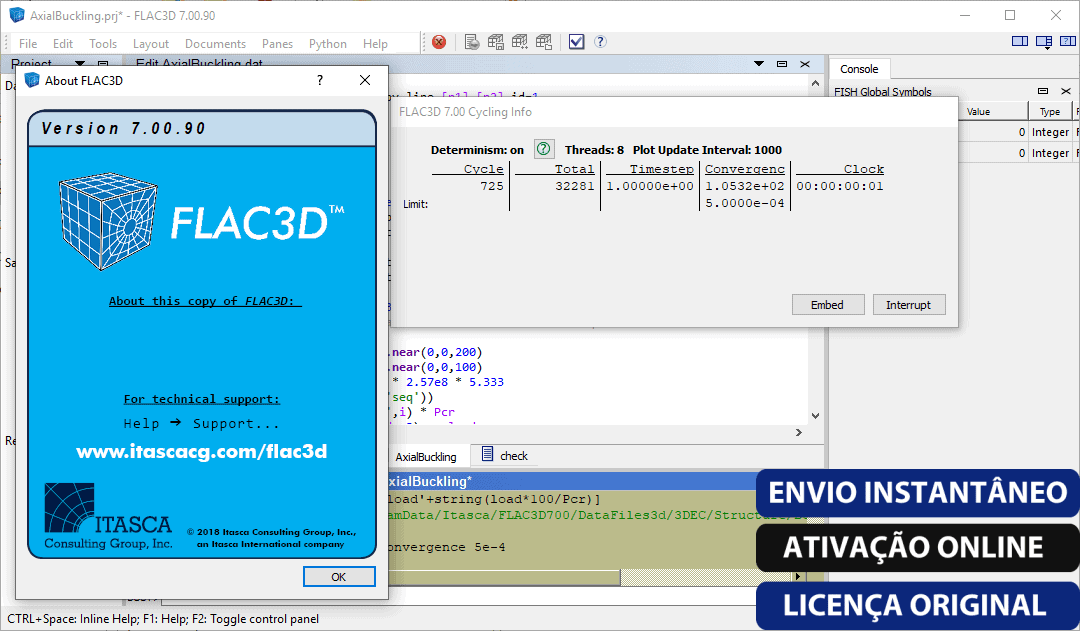Click the Itasca Consulting Group logo
Image resolution: width=1080 pixels, height=631 pixels.
pos(108,517)
